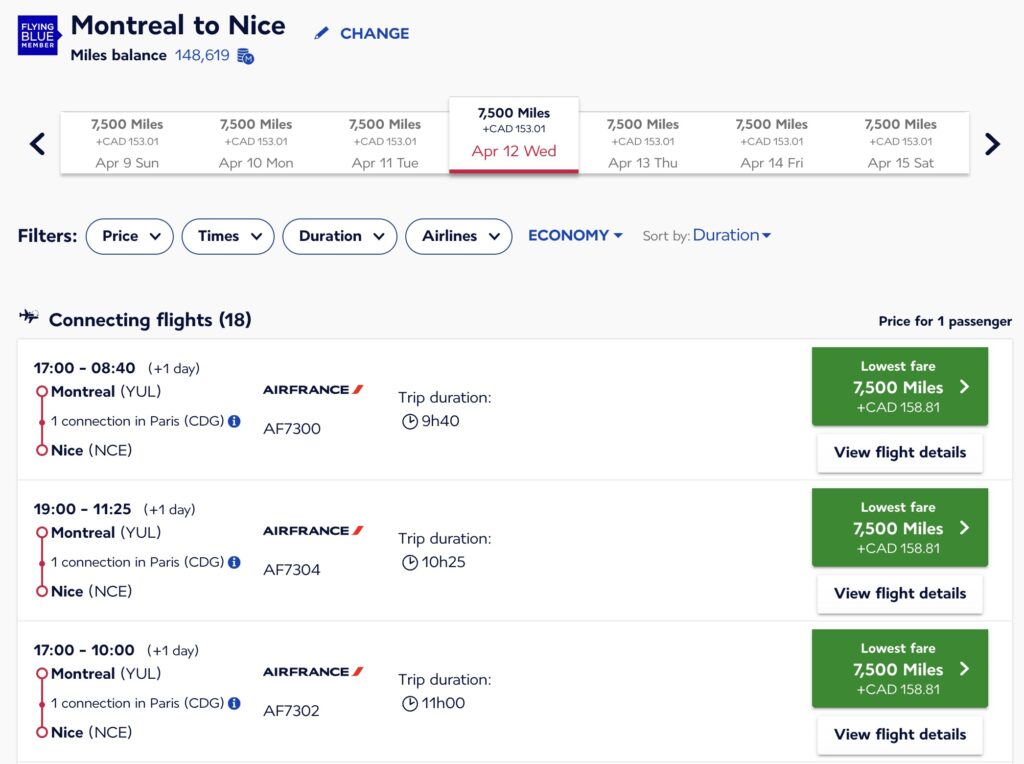Select the Lowest fare for flight AF7302
Viewport: 1024px width, 764px height.
(899, 668)
